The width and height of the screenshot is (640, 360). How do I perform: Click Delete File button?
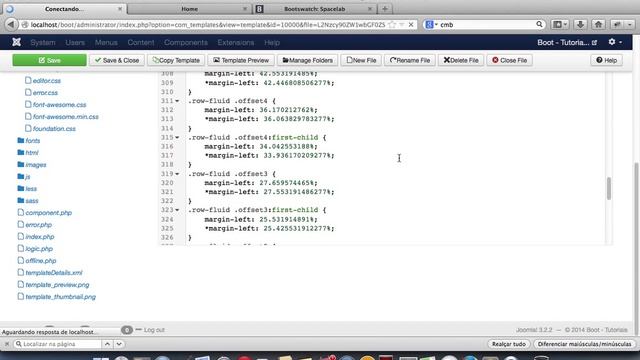461,60
